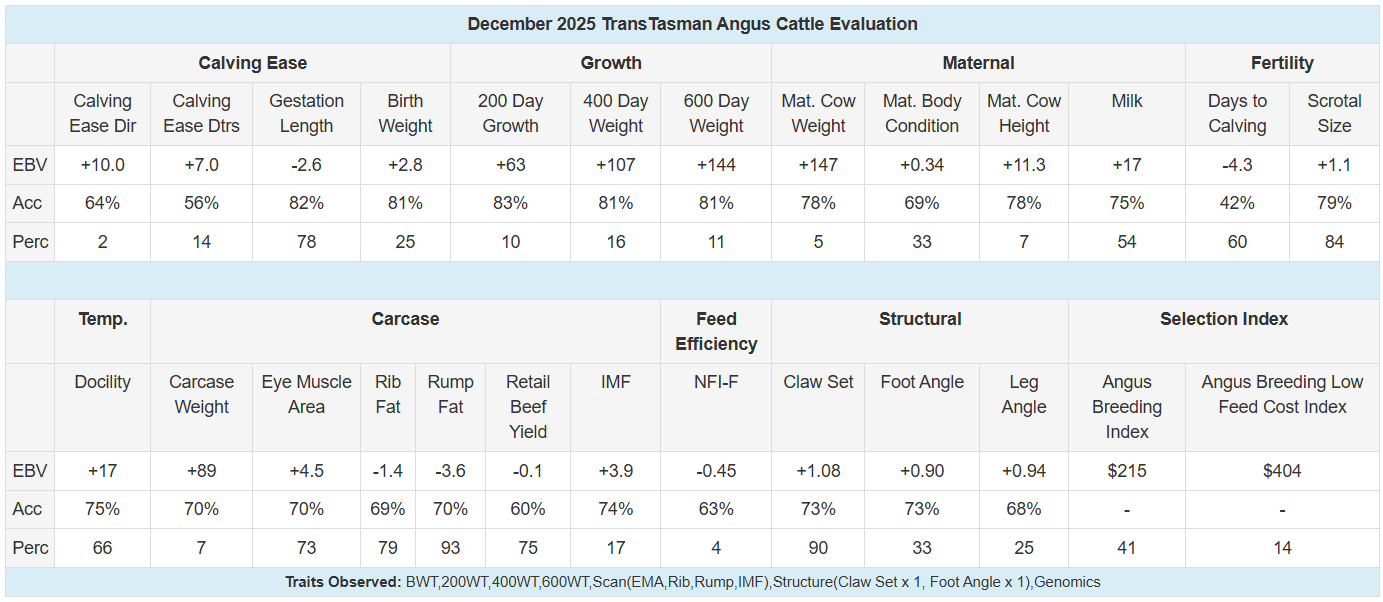Select the $404 index EBV value
Image resolution: width=1383 pixels, height=602 pixels.
pos(1282,471)
